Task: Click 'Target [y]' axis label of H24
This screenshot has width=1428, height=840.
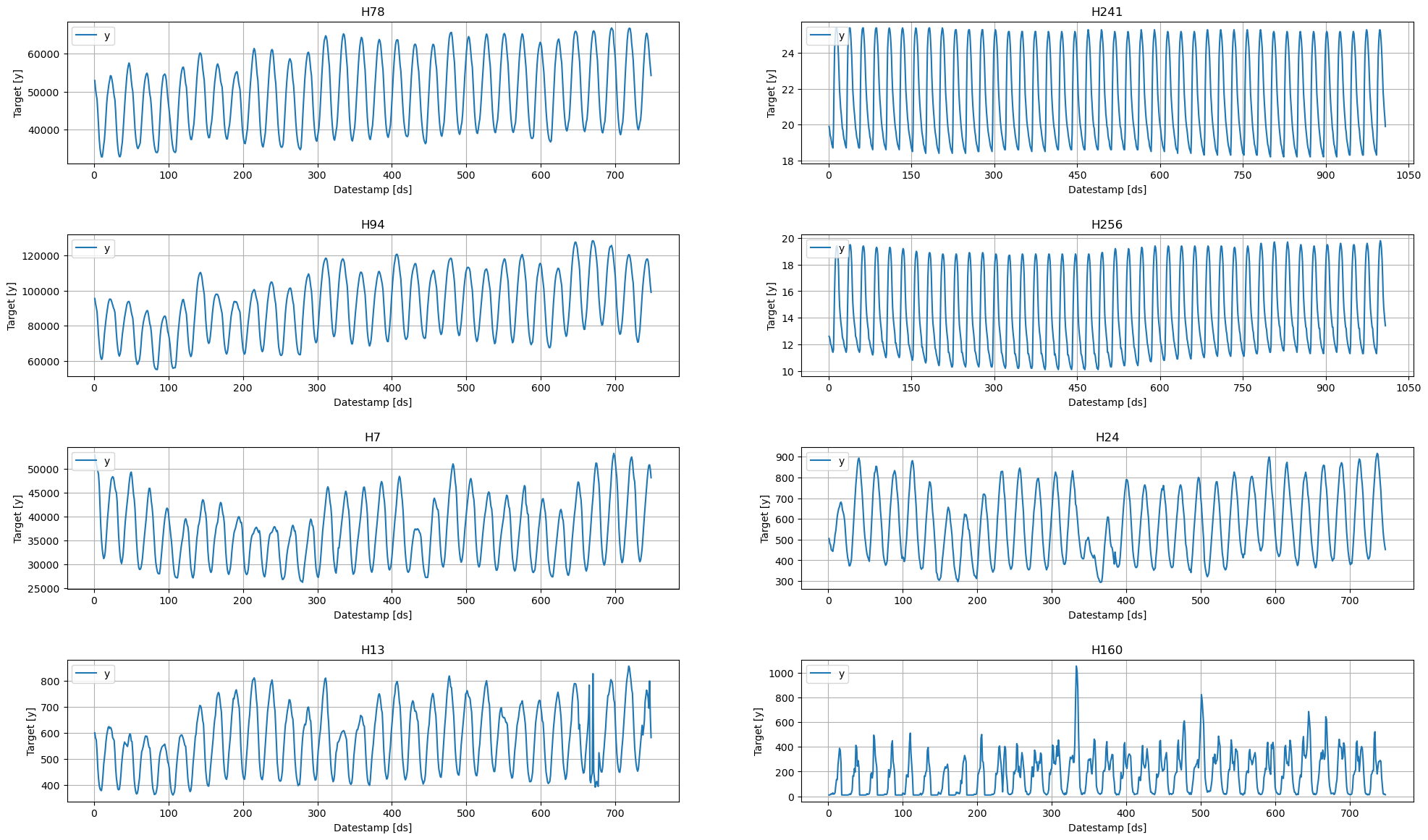Action: click(x=765, y=519)
